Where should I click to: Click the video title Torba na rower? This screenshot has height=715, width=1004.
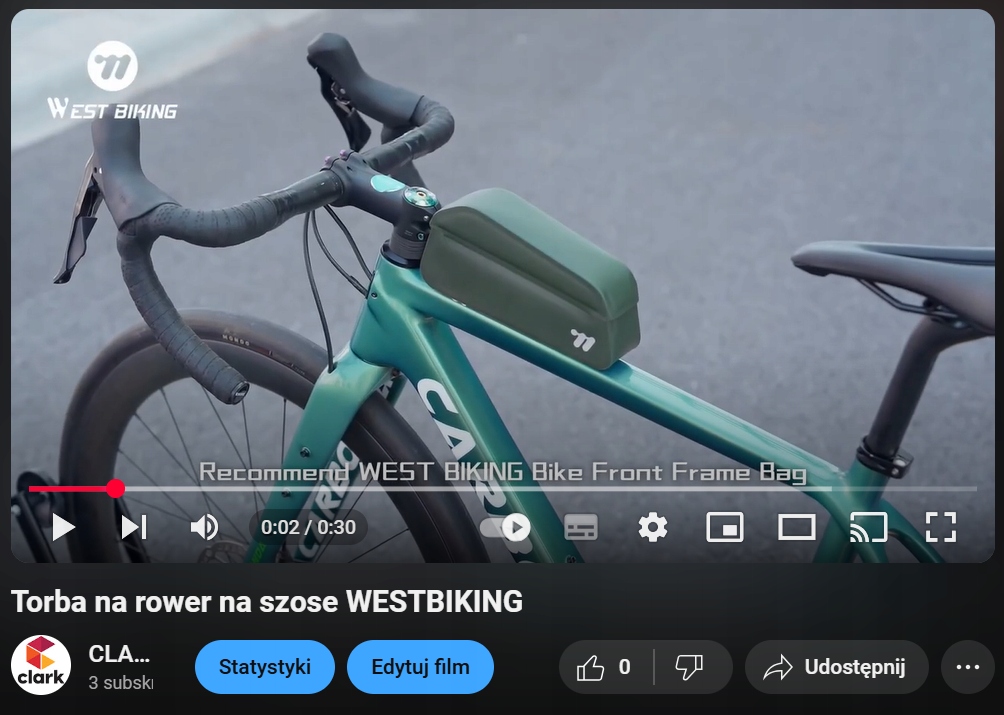click(x=267, y=602)
